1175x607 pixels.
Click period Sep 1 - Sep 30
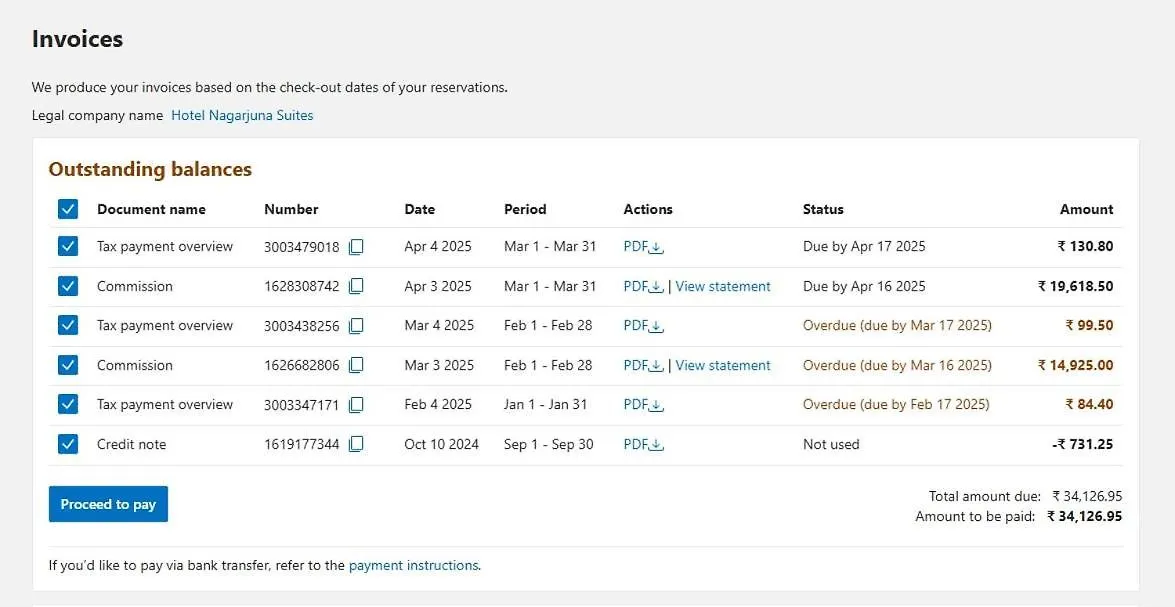tap(549, 444)
